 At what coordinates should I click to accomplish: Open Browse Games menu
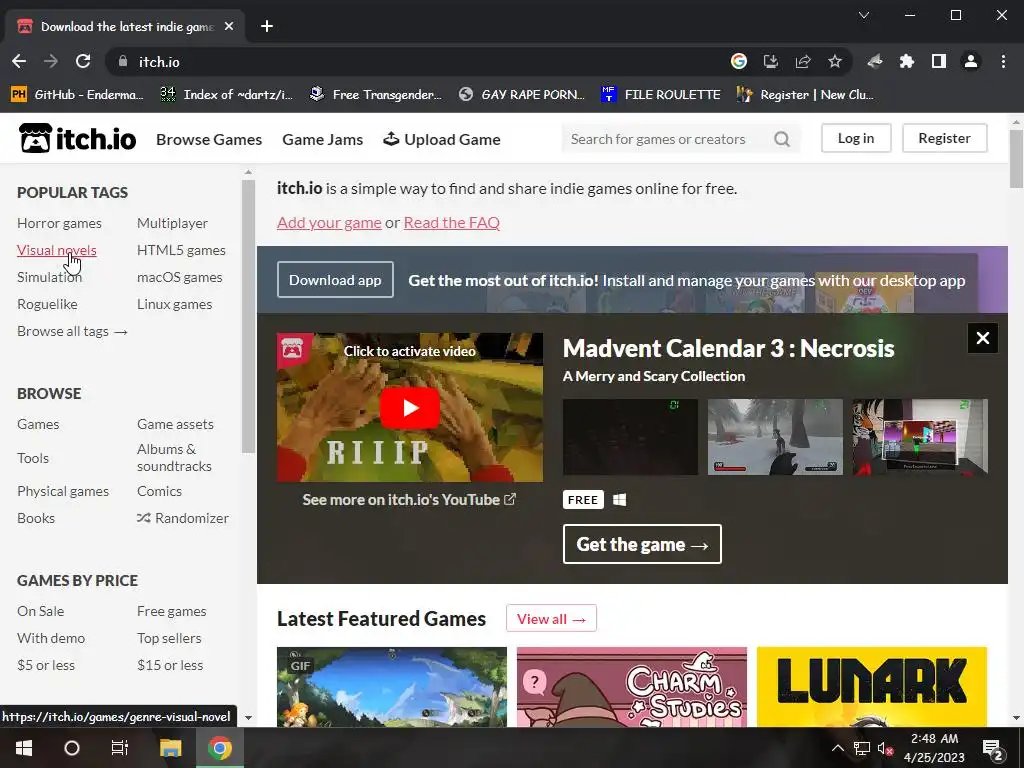point(209,139)
